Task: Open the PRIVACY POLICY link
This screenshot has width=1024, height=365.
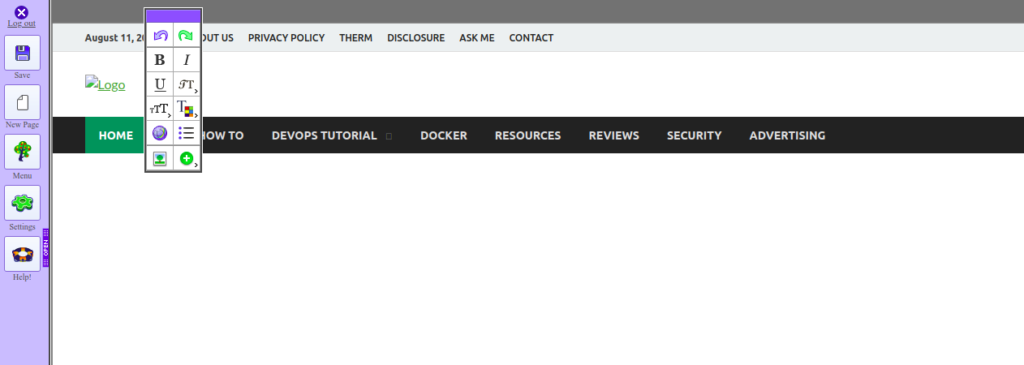Action: point(286,38)
